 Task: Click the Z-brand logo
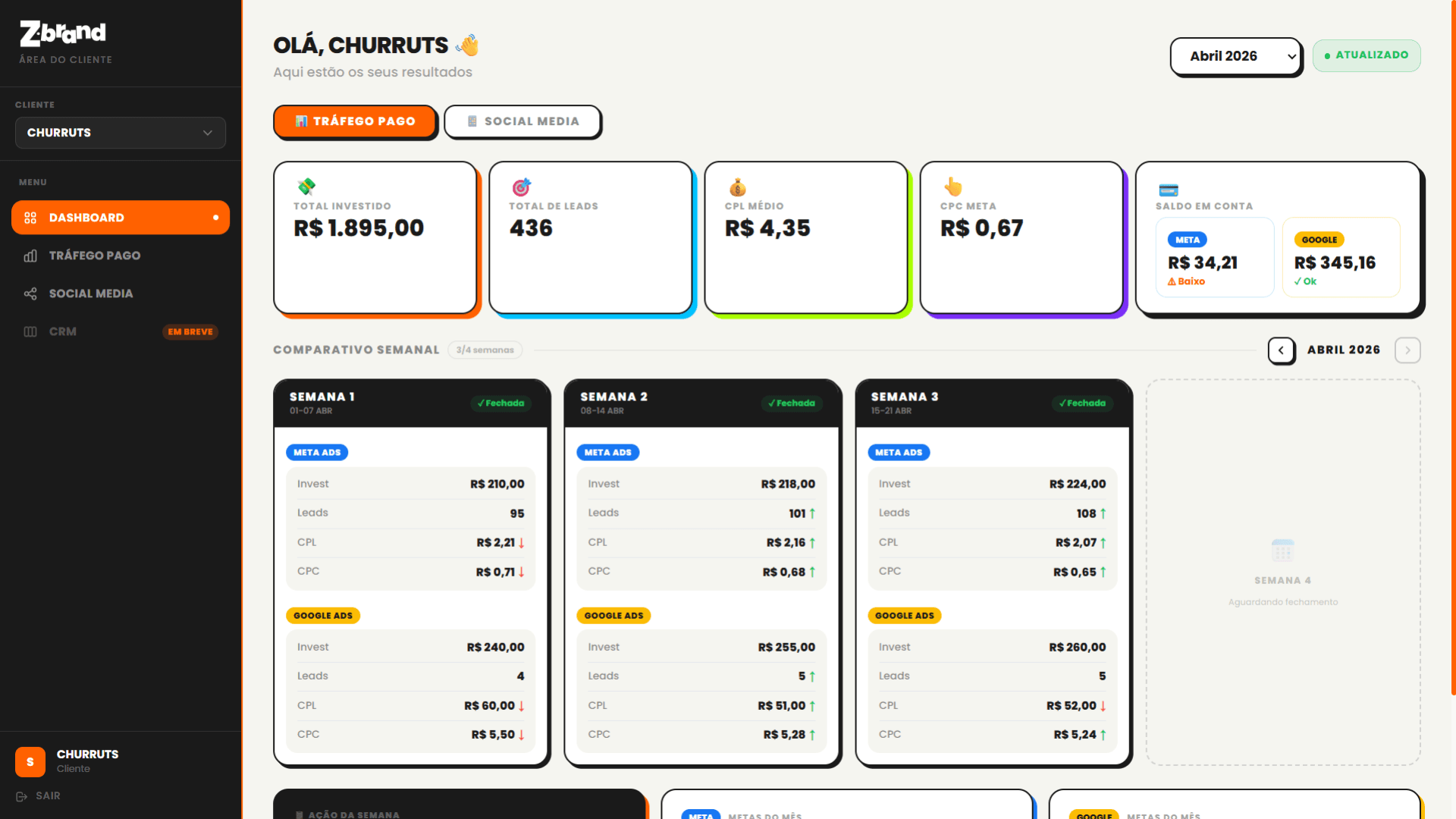click(61, 33)
